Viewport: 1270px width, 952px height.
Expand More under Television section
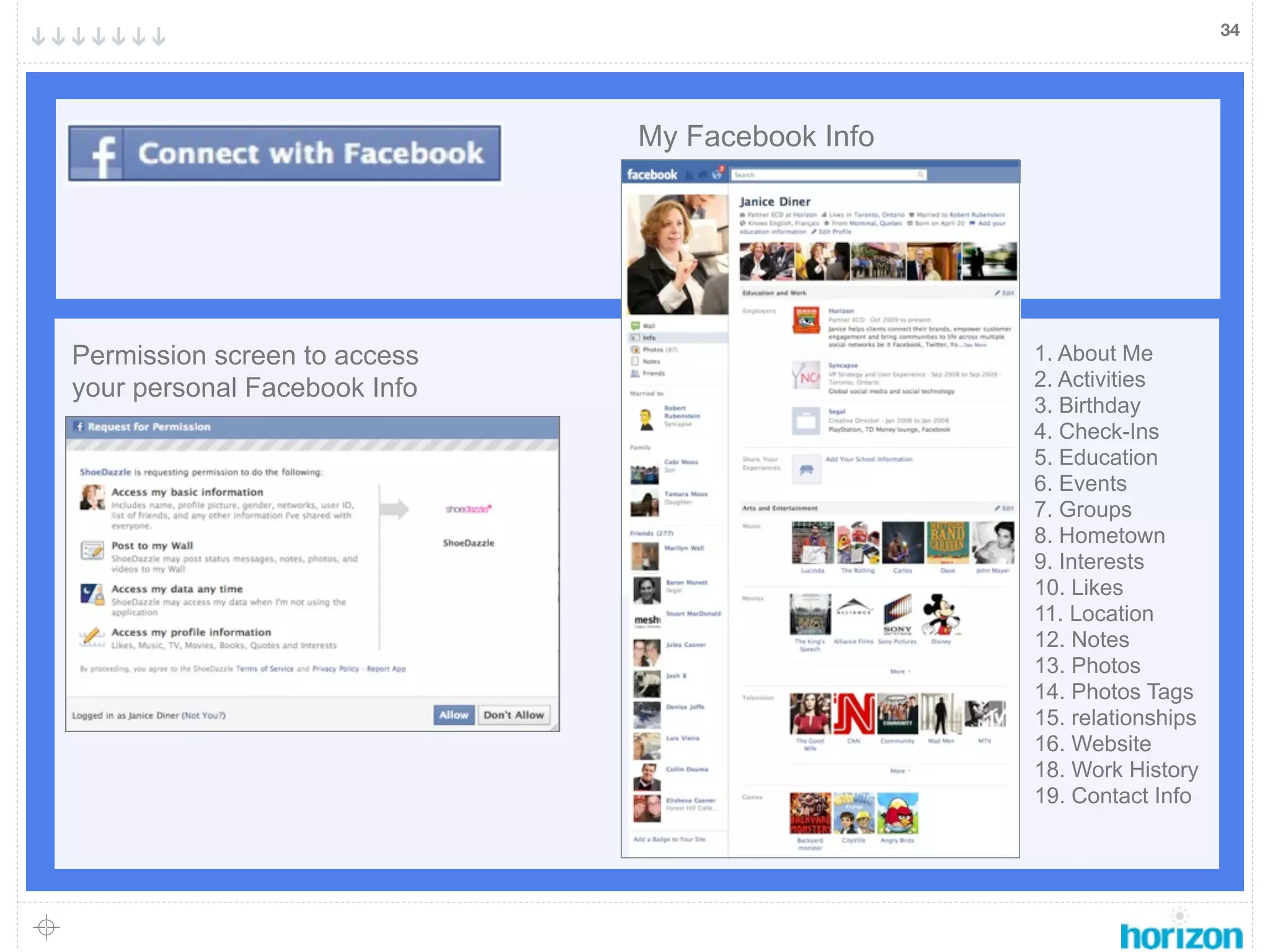point(900,771)
